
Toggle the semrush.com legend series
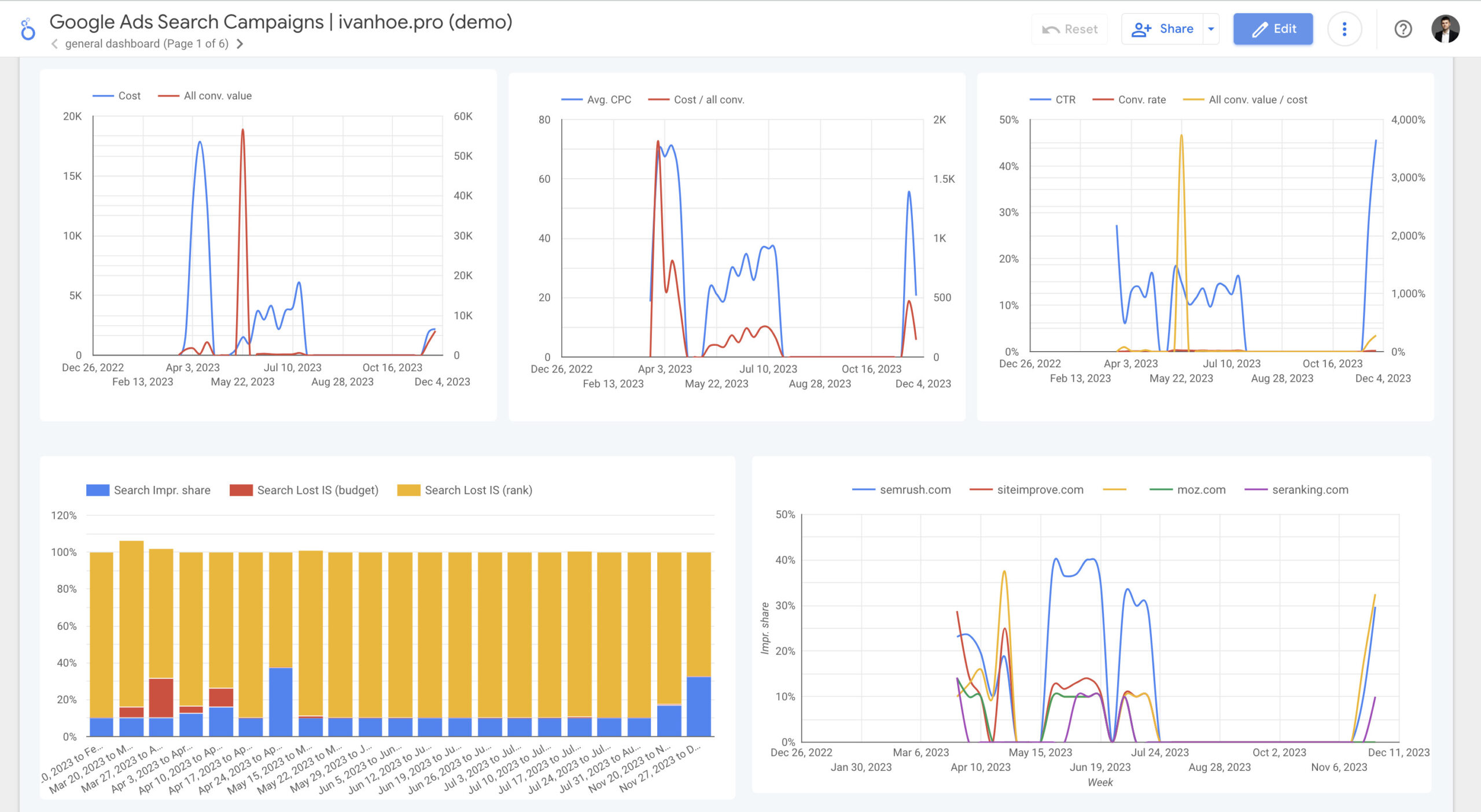915,490
